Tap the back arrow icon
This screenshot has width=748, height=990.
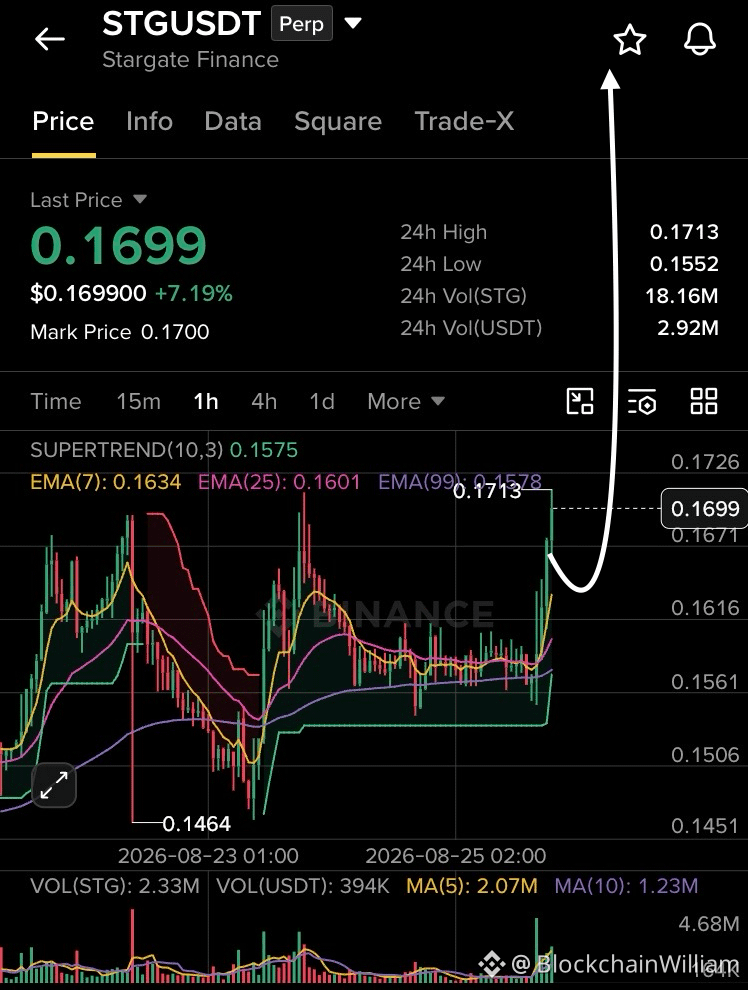tap(50, 39)
